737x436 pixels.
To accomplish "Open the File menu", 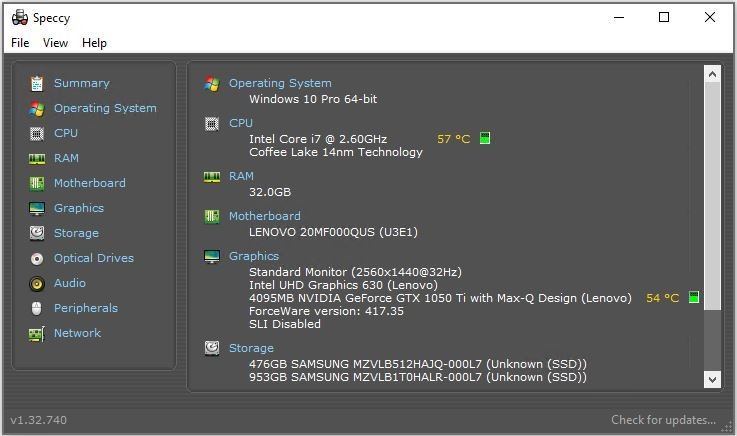I will tap(20, 43).
